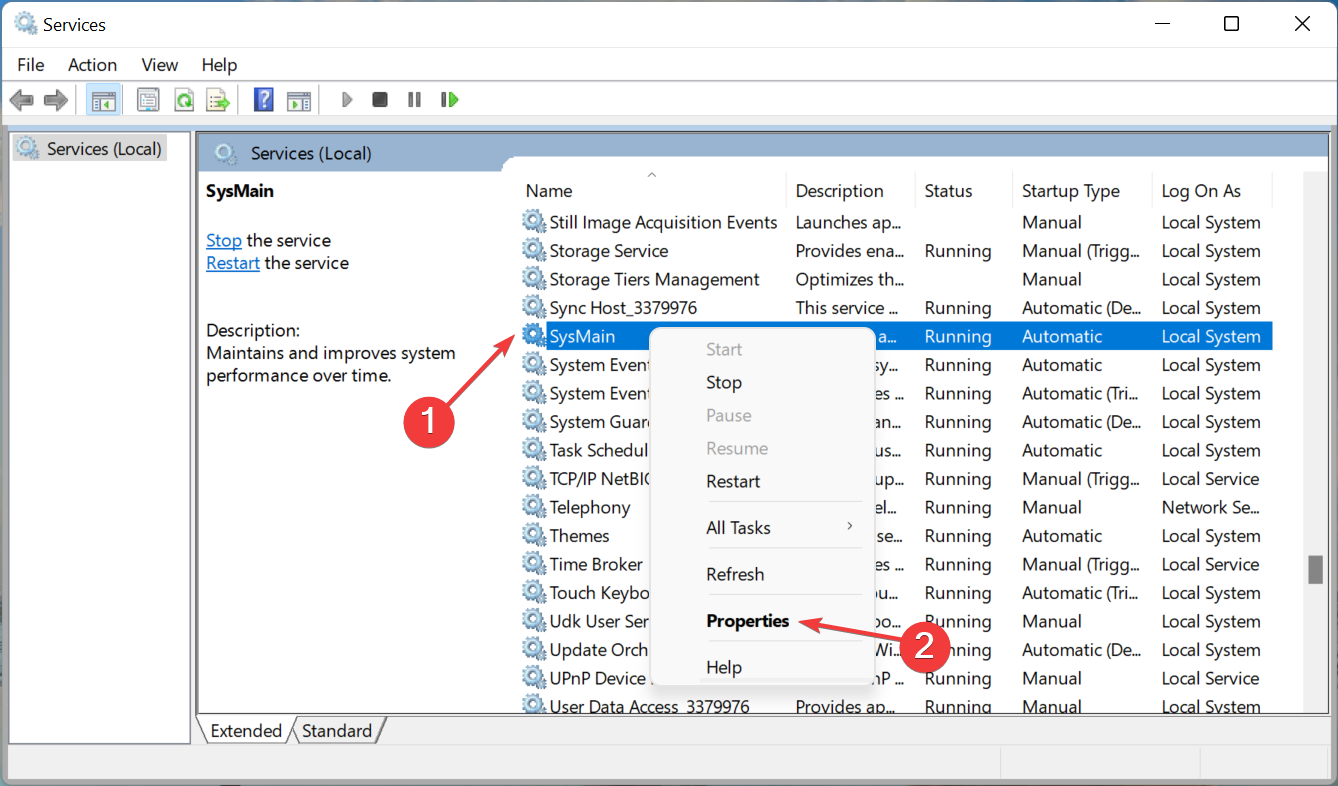Image resolution: width=1338 pixels, height=786 pixels.
Task: Click the Pause Service icon
Action: (414, 99)
